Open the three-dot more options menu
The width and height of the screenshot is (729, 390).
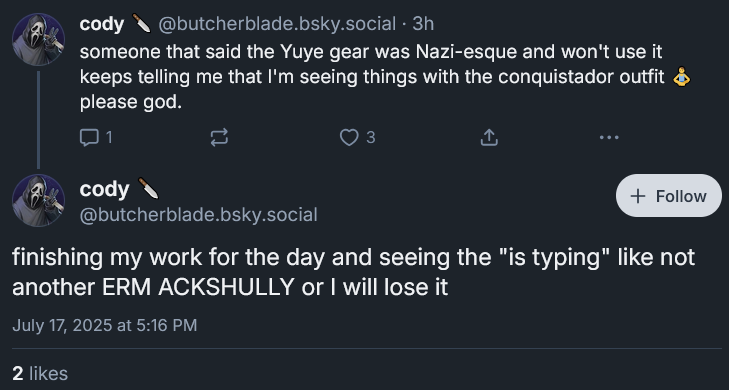coord(609,138)
